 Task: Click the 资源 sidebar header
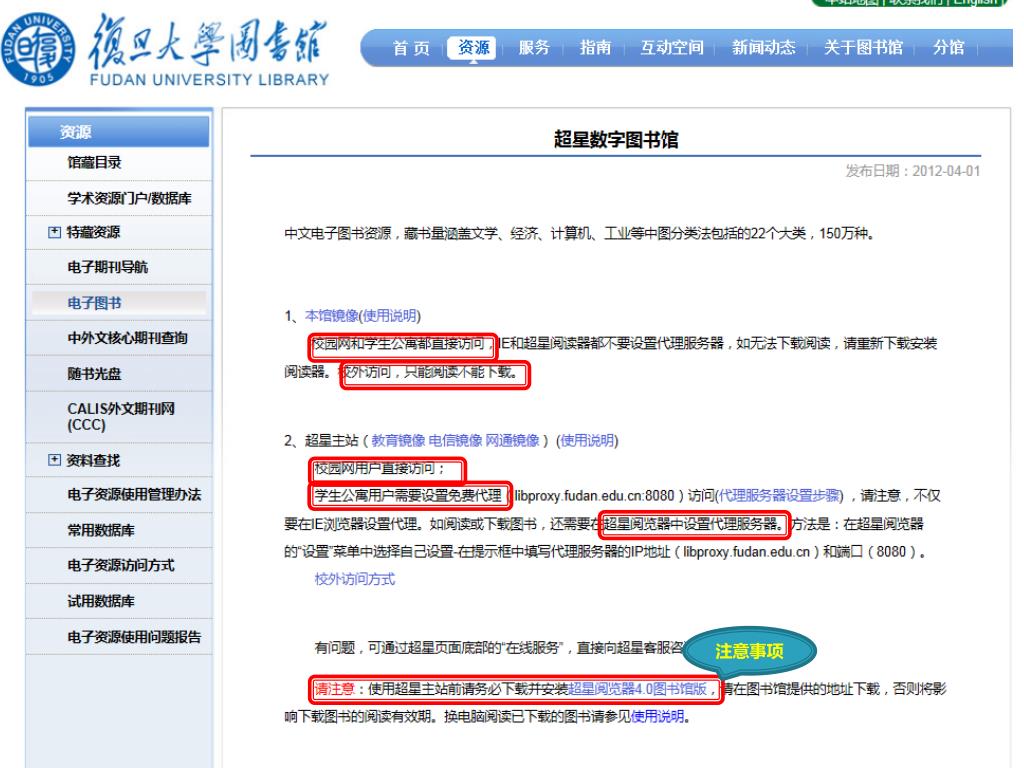118,131
